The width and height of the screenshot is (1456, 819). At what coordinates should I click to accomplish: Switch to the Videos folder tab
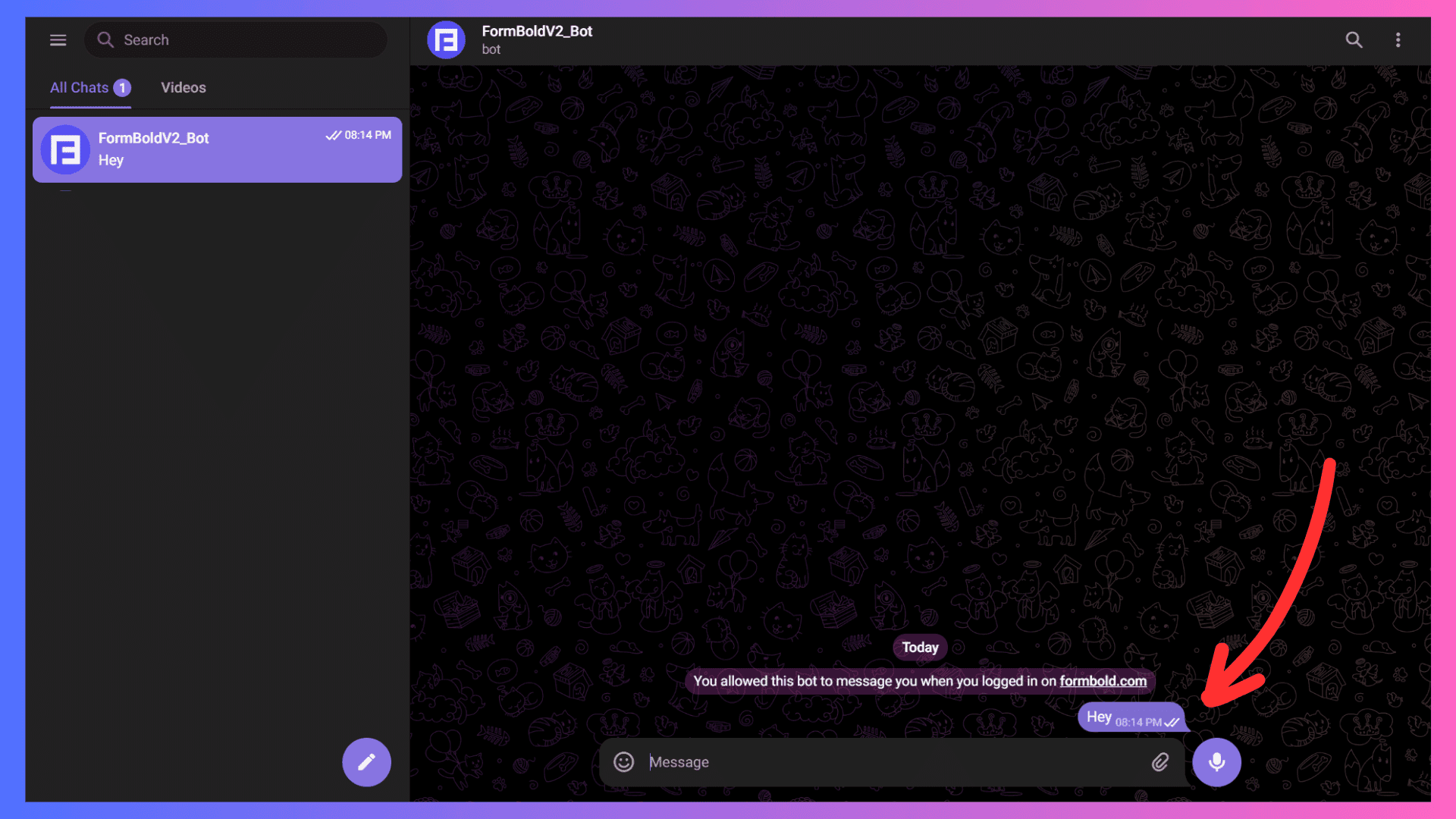tap(183, 88)
